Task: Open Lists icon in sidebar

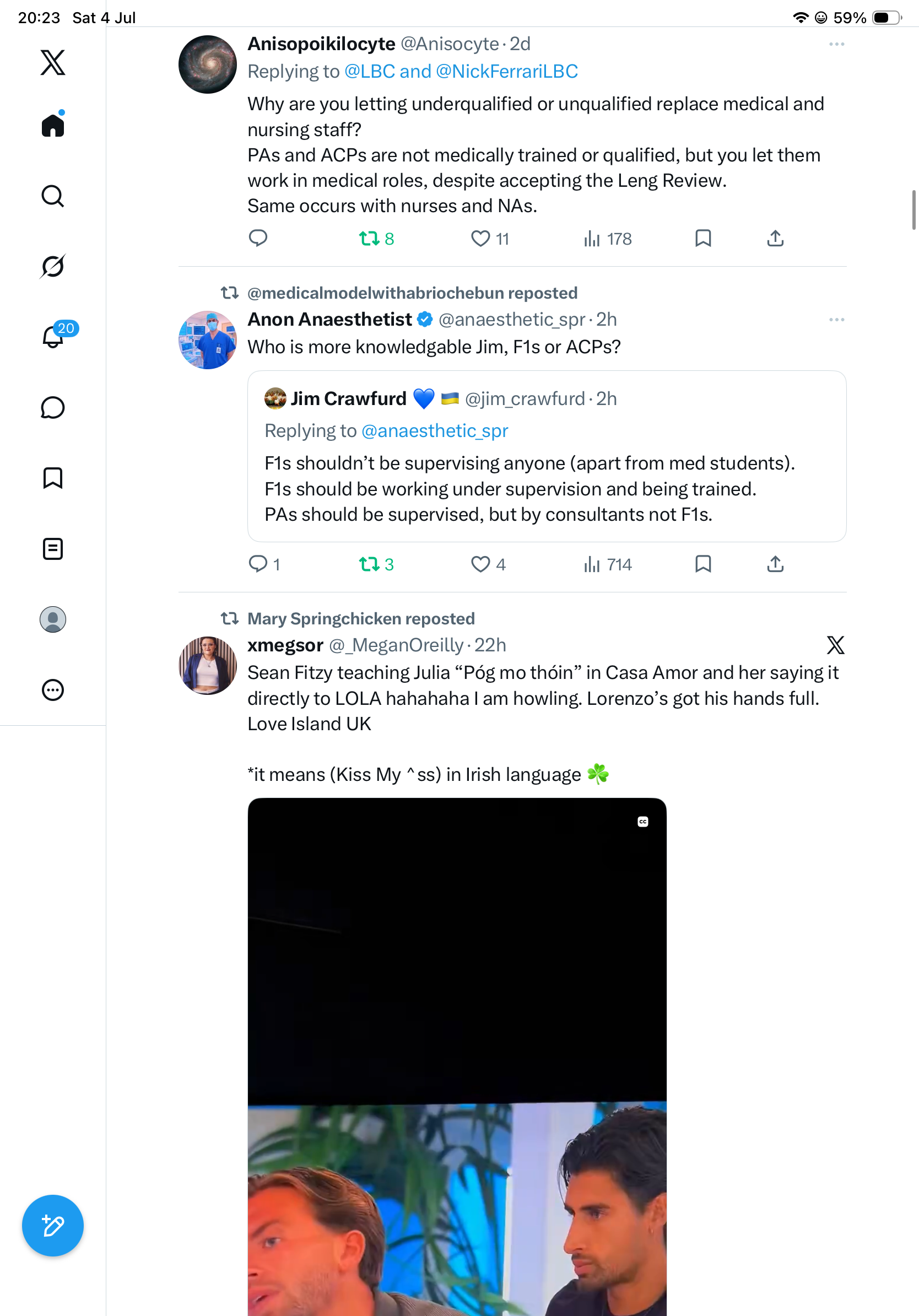Action: 53,549
